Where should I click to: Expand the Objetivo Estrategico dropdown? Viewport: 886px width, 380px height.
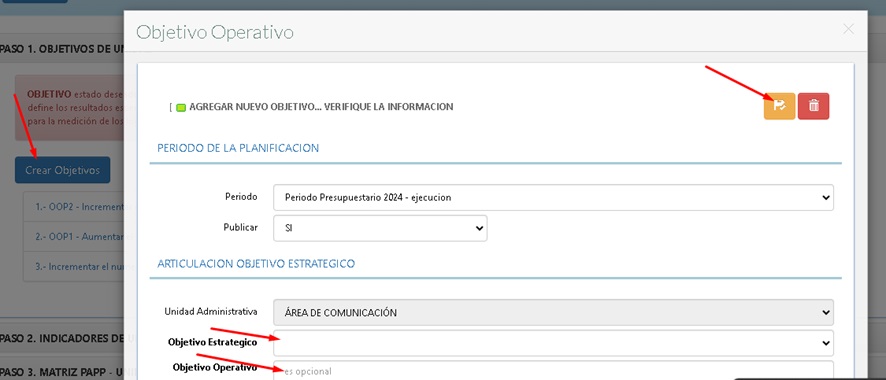point(553,343)
